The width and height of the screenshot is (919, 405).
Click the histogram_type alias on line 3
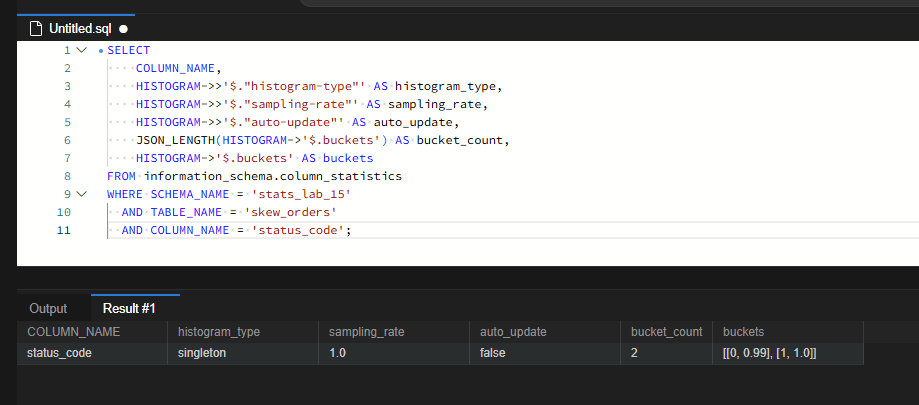(445, 86)
